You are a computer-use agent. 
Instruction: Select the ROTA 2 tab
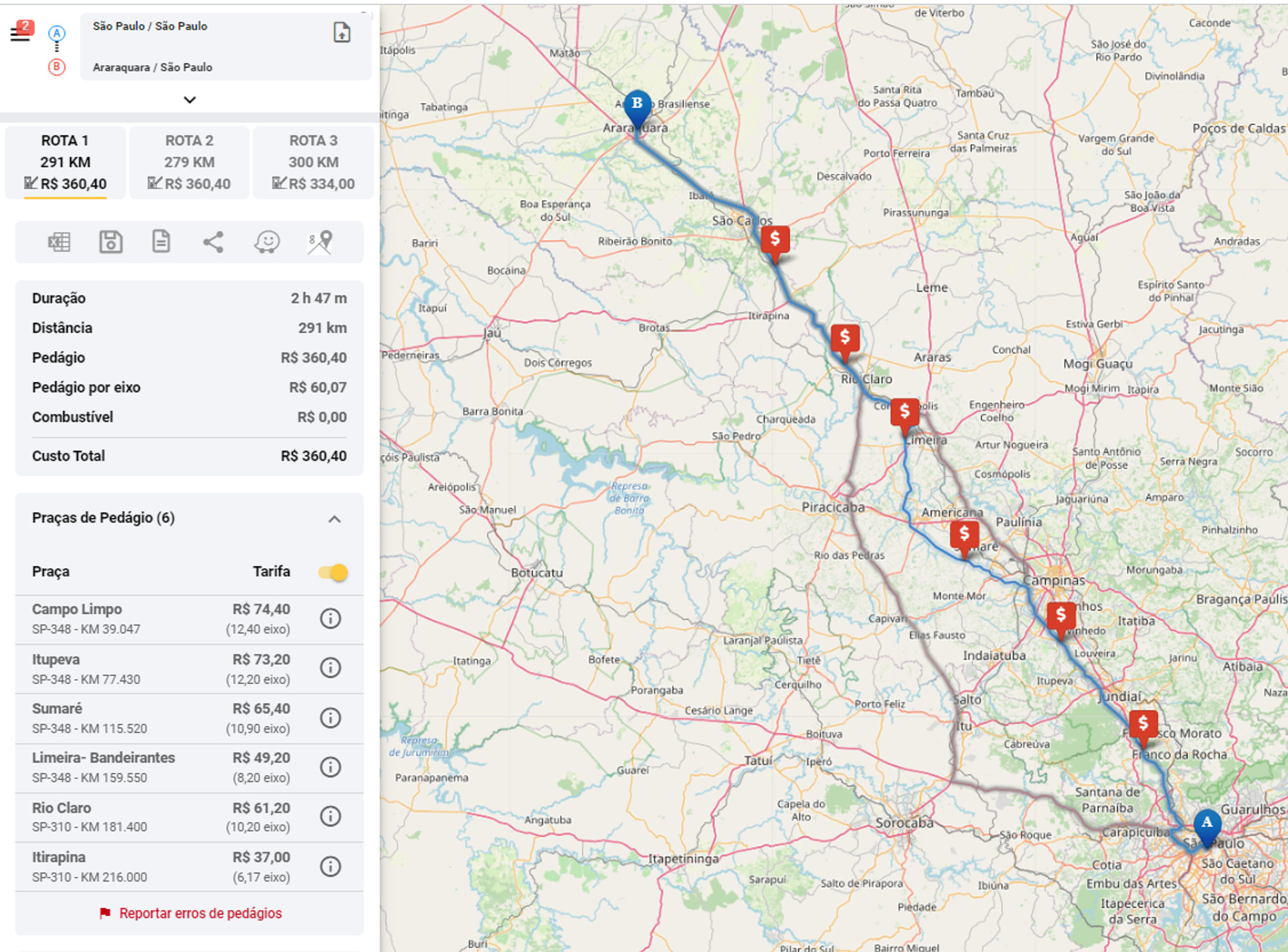click(189, 162)
